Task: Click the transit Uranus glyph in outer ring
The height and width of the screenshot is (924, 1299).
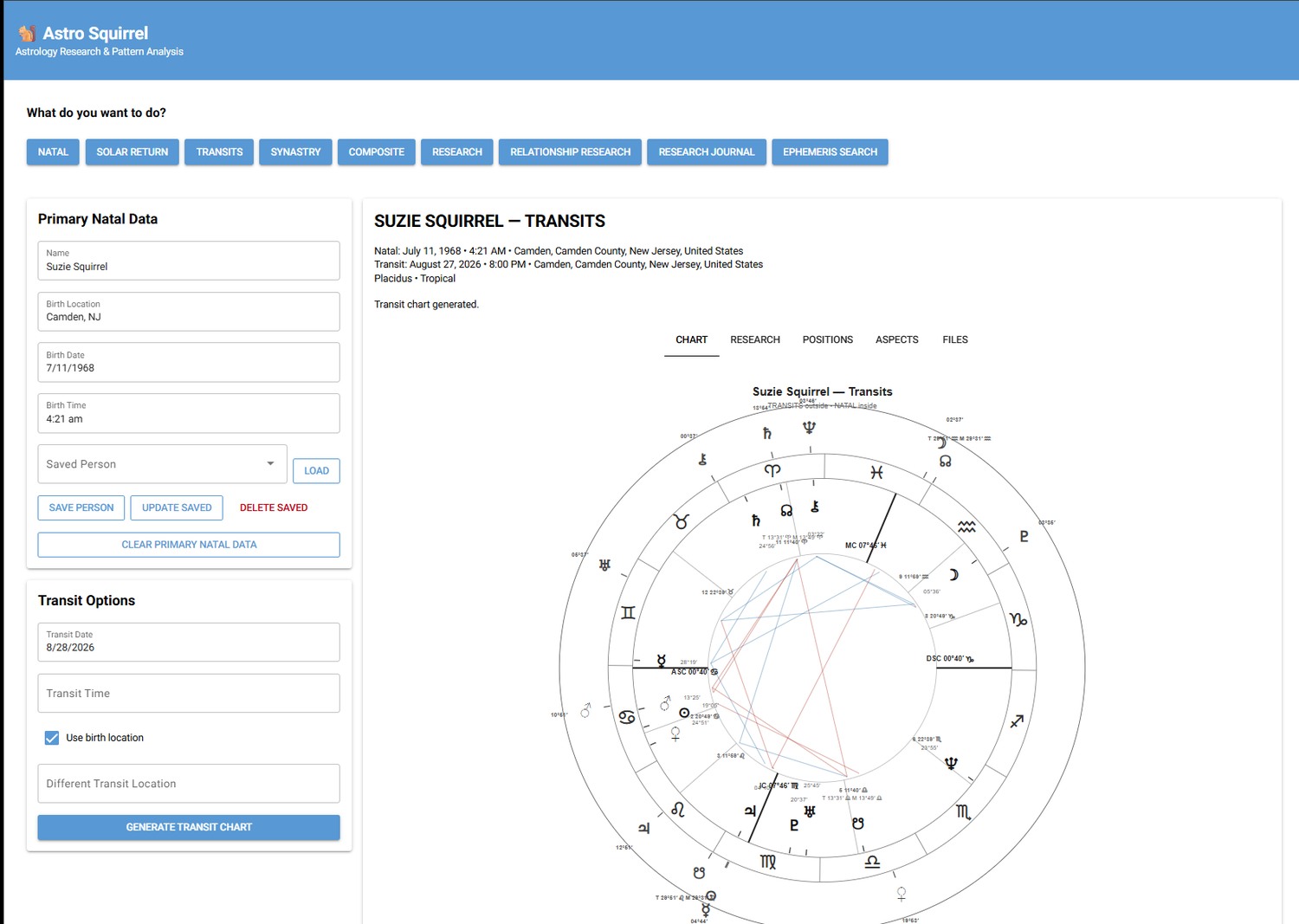Action: pos(604,565)
